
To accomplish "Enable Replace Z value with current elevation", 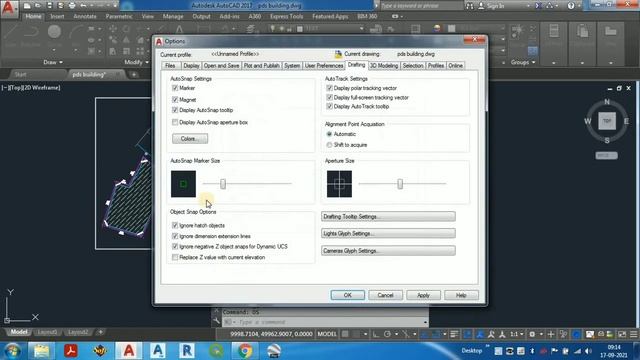I will (175, 258).
